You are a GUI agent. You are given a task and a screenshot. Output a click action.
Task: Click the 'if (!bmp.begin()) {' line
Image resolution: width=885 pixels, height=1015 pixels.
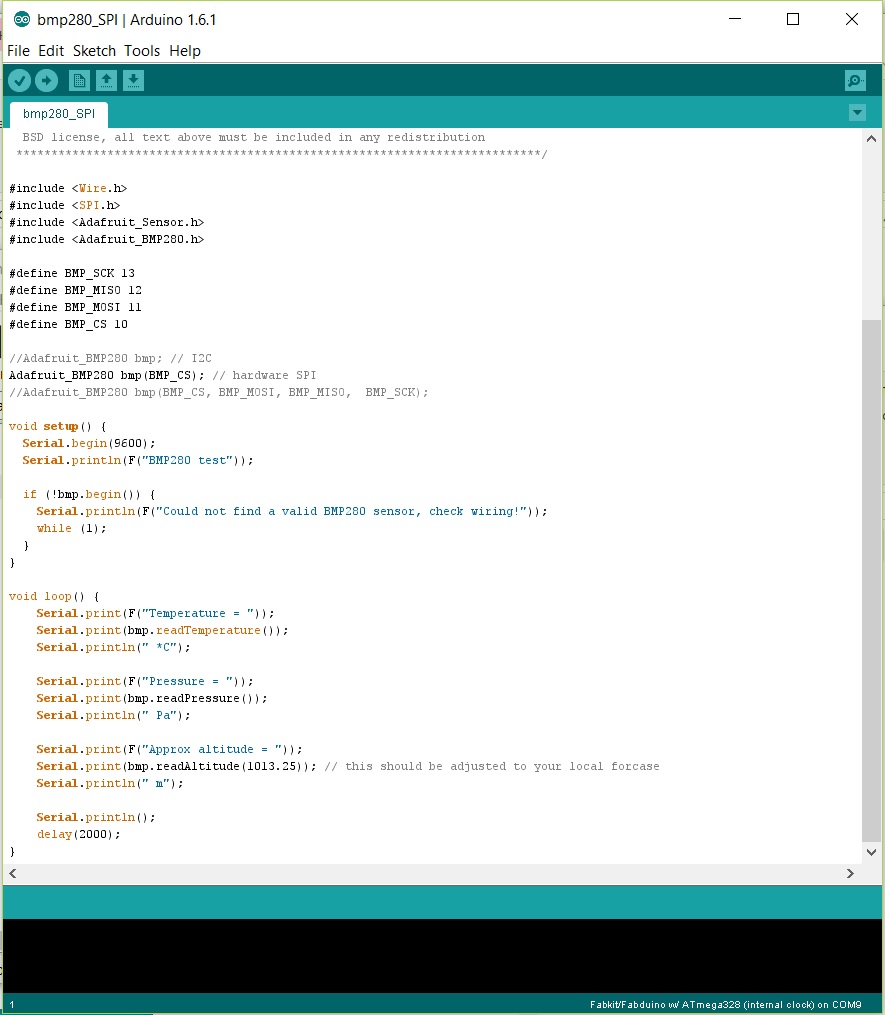pos(89,494)
